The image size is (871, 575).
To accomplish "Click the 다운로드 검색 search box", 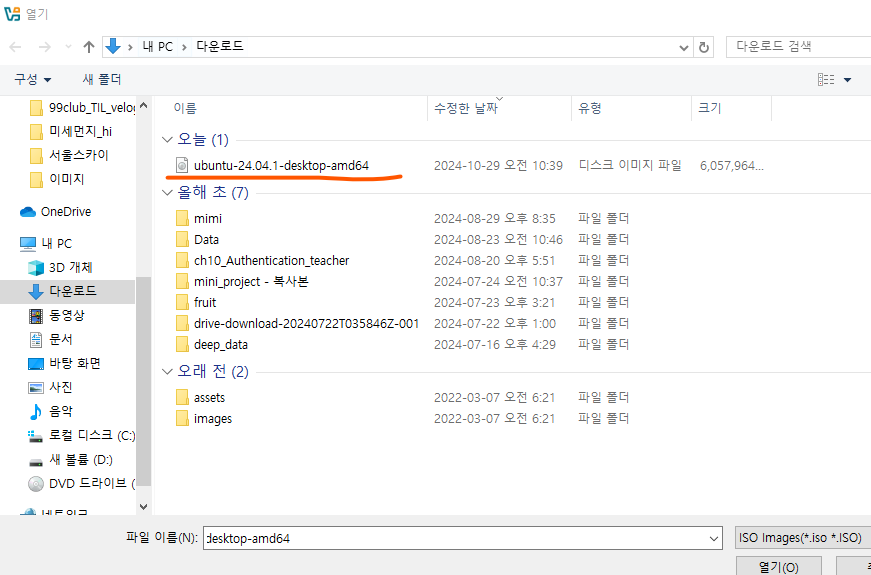I will tap(798, 47).
